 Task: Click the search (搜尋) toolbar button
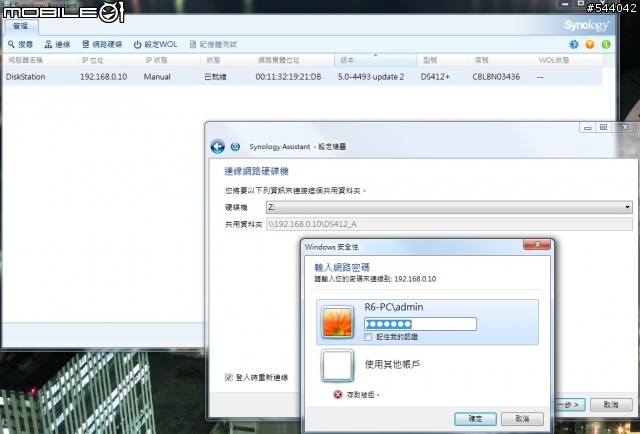(20, 45)
